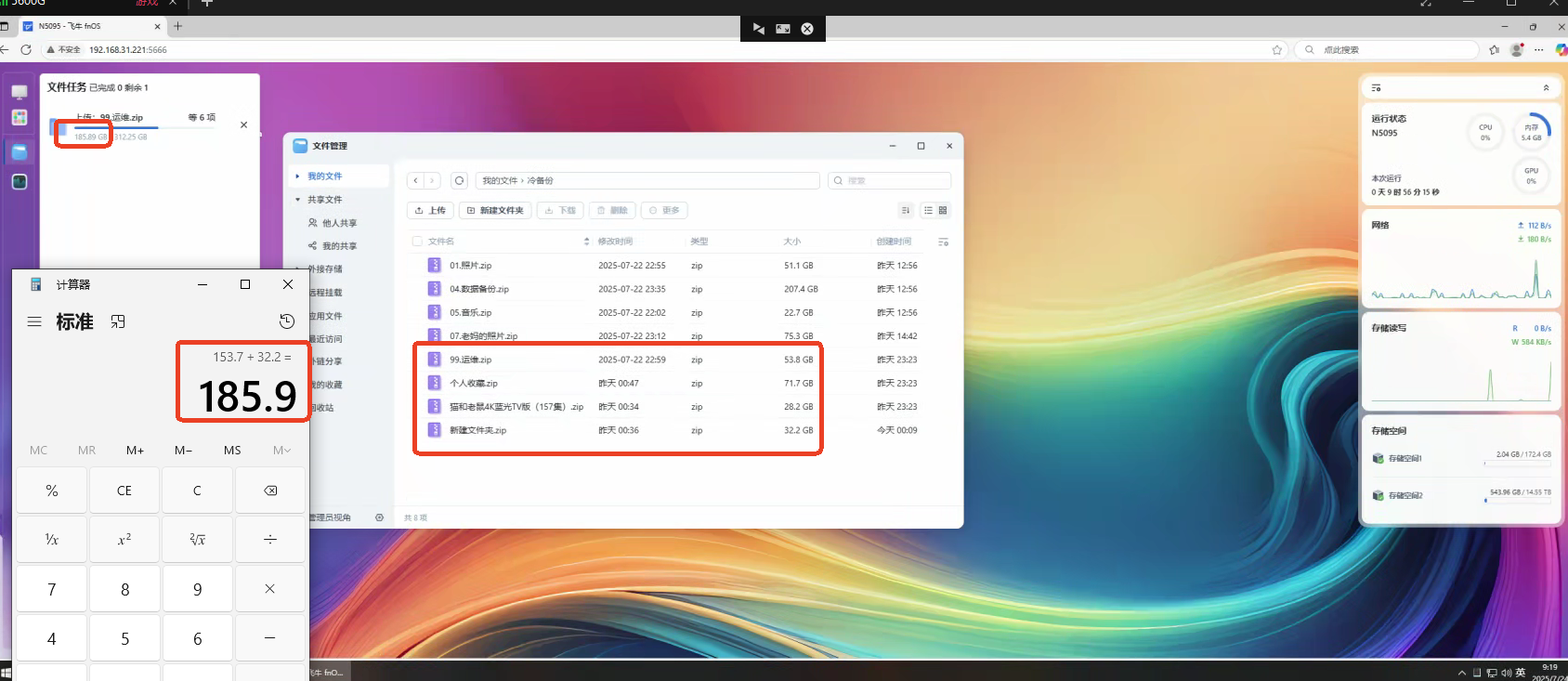Screen dimensions: 1568x681
Task: Click the 内存 memory usage gauge
Action: 1531,132
